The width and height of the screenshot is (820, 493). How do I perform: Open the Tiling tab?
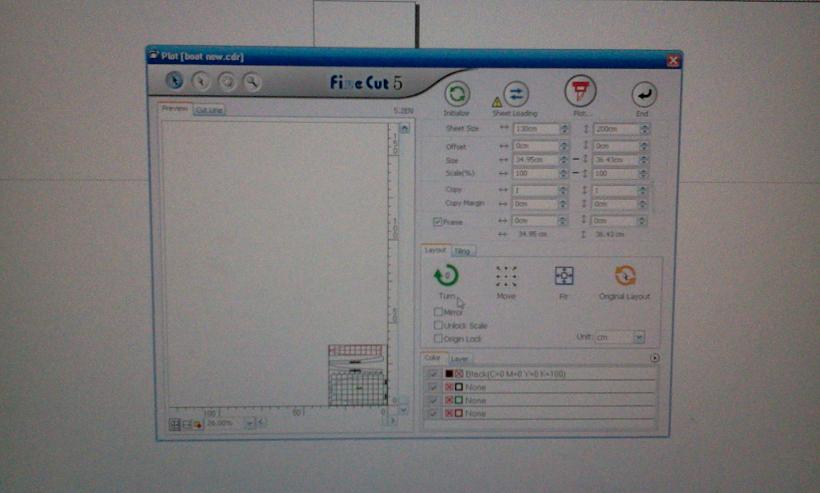(462, 251)
